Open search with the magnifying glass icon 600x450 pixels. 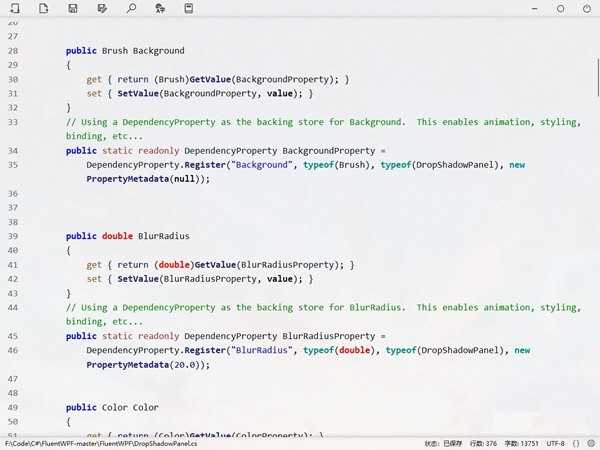[x=131, y=8]
